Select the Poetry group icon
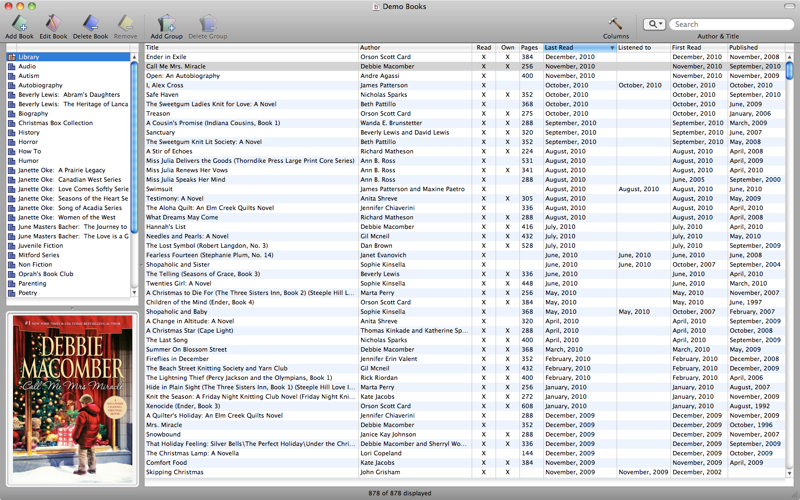Viewport: 800px width, 500px height. 12,293
